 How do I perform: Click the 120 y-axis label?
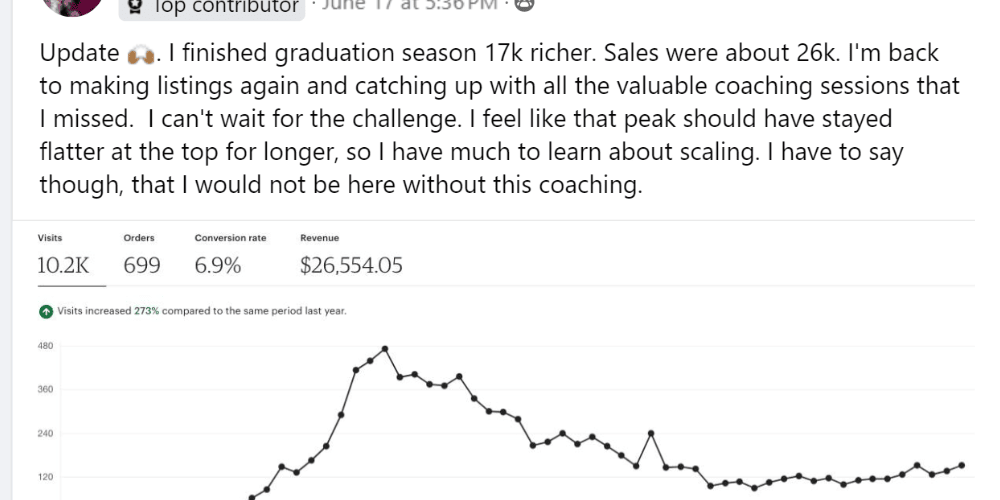tap(45, 478)
